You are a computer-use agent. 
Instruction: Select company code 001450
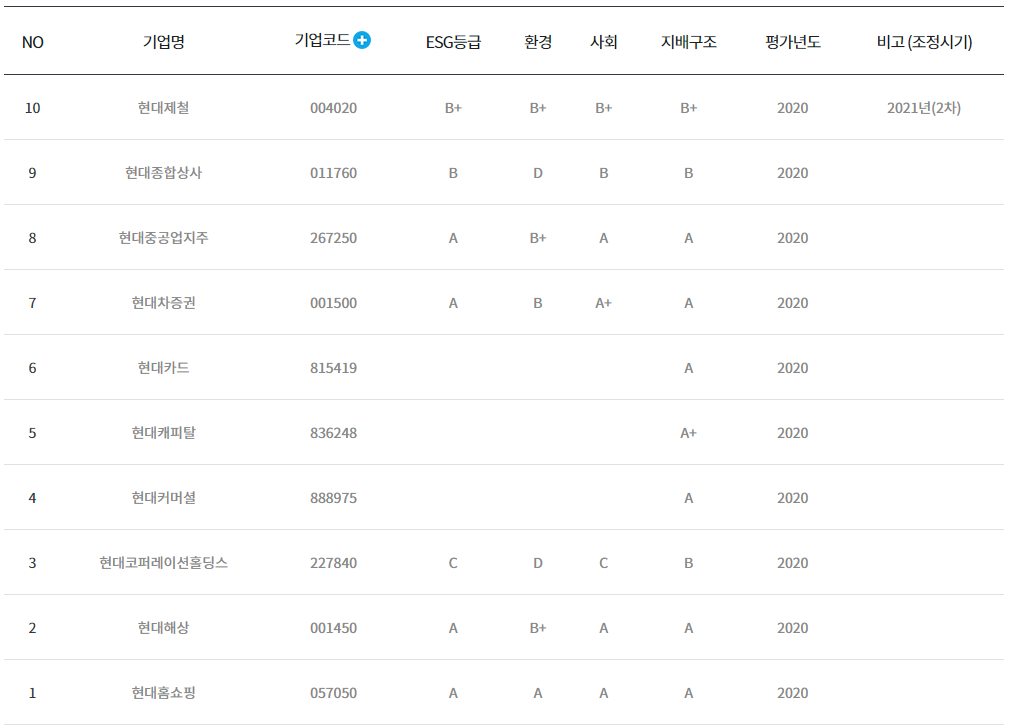tap(333, 628)
